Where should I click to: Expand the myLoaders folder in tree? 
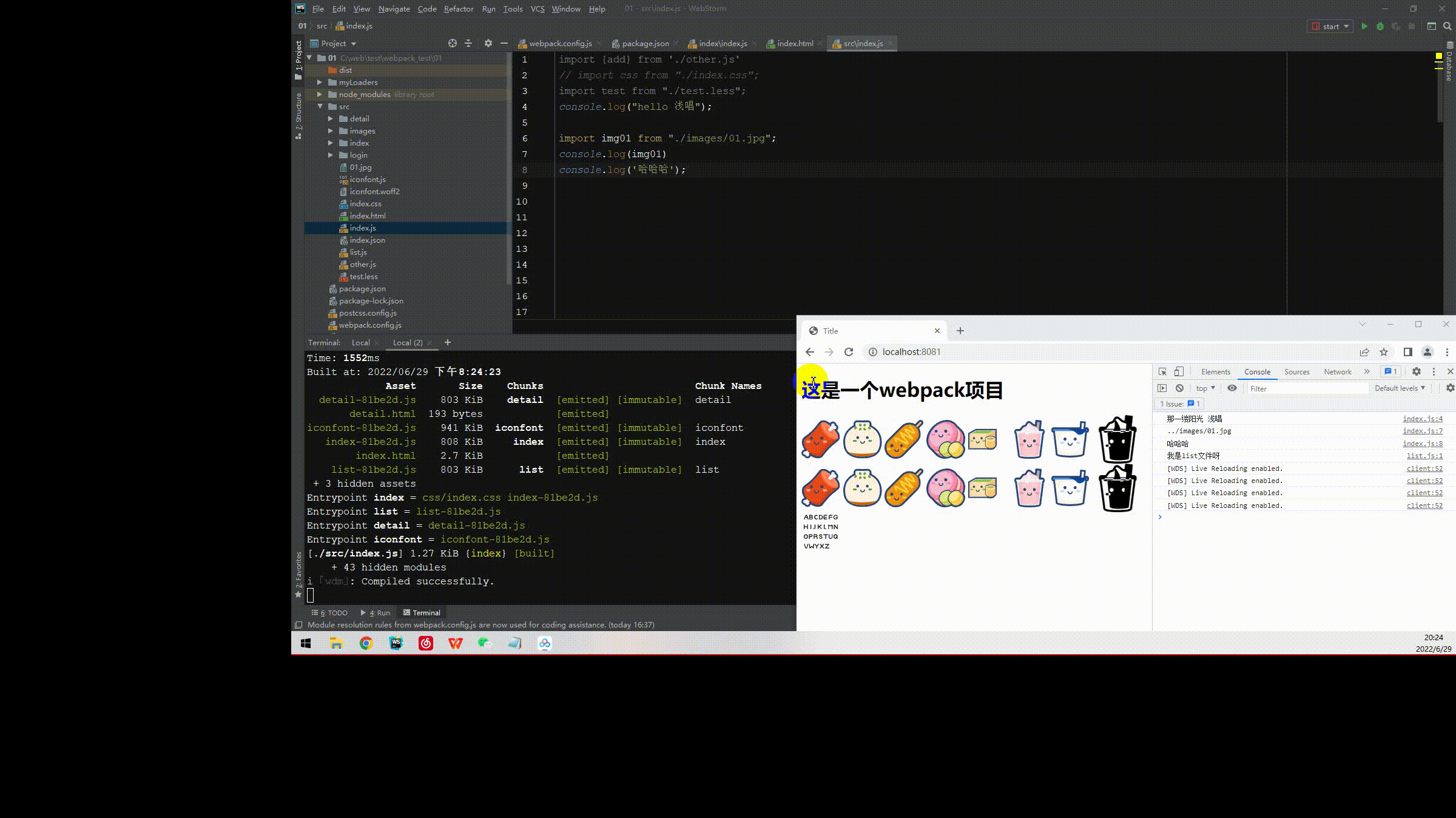[320, 82]
